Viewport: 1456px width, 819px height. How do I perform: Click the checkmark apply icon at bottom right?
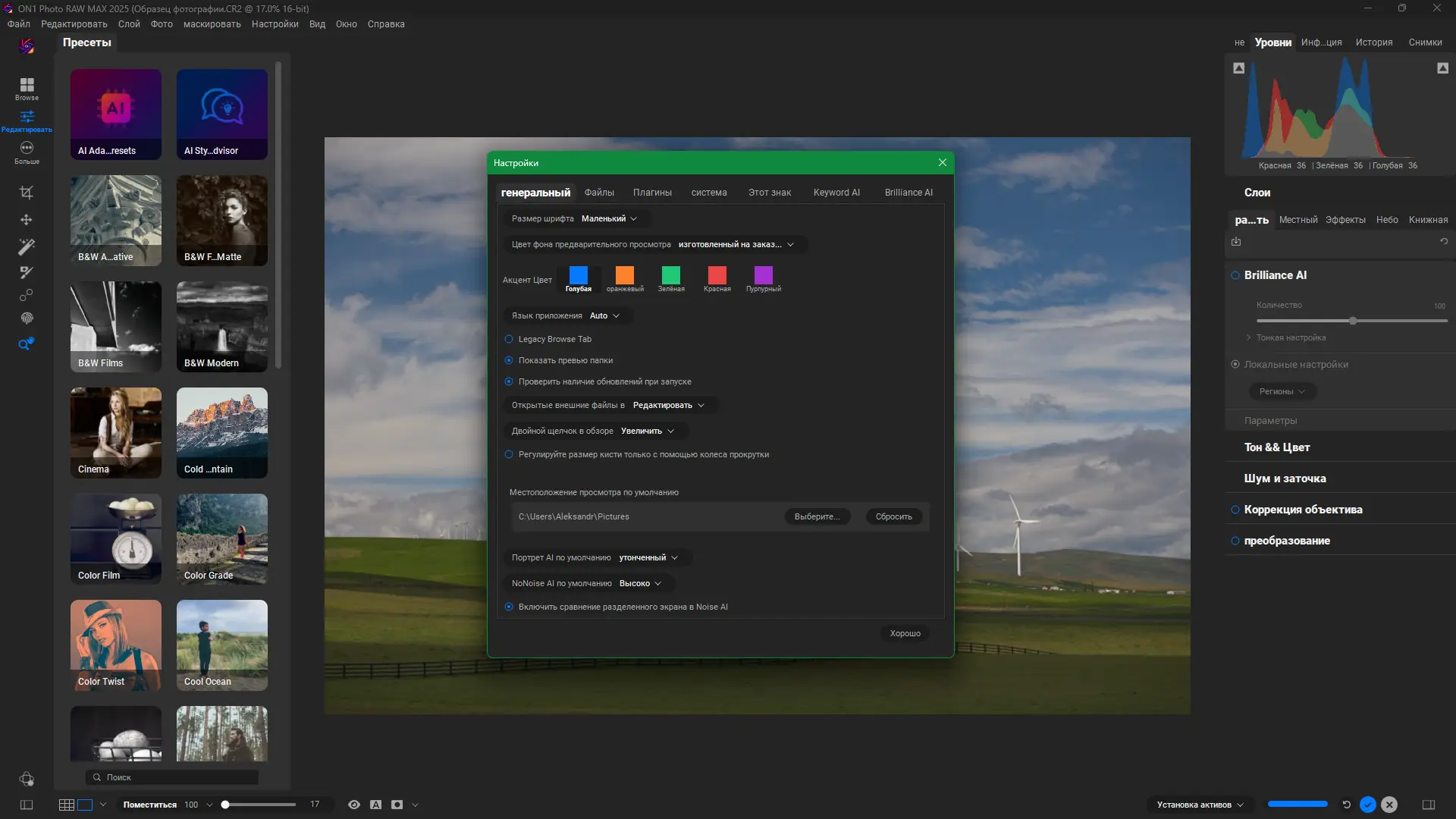point(1367,805)
